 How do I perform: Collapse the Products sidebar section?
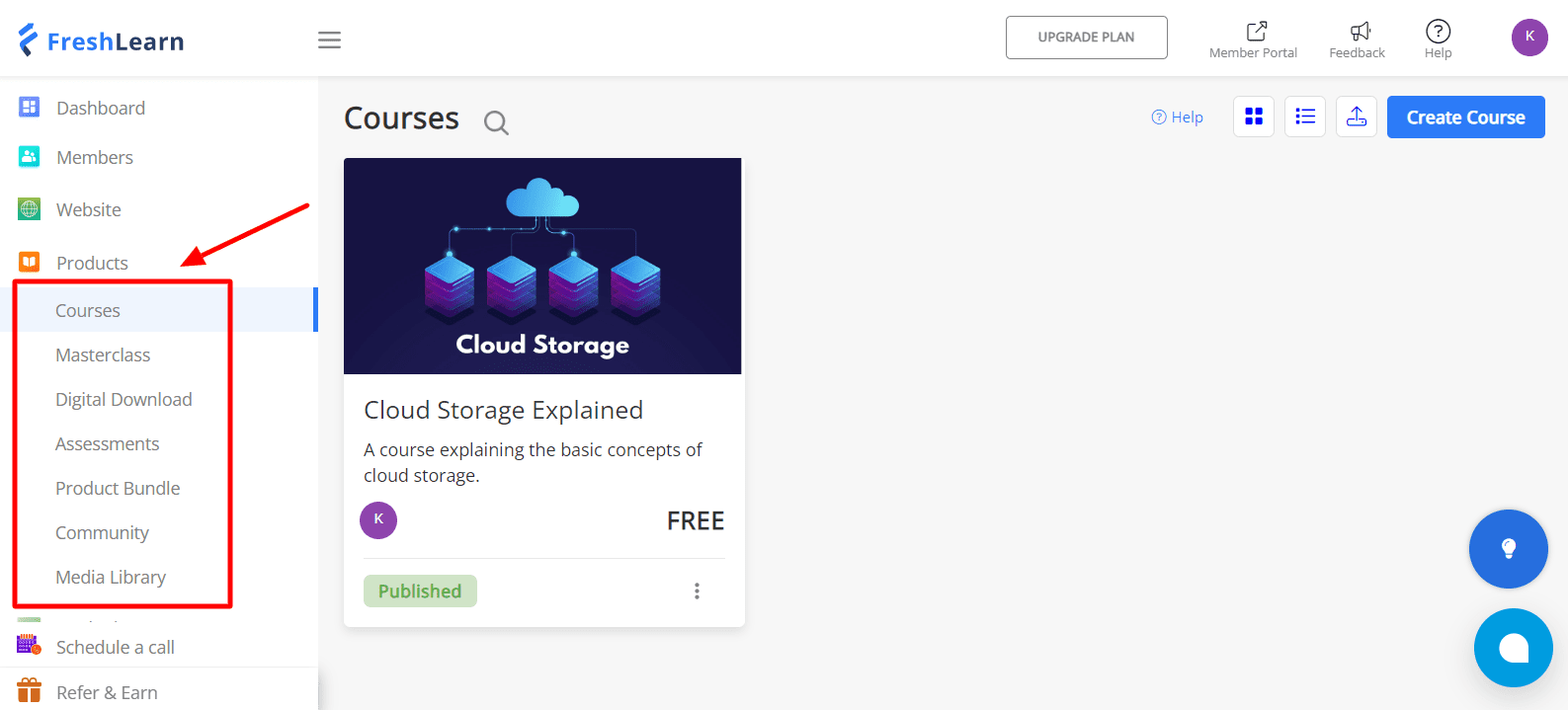click(92, 263)
